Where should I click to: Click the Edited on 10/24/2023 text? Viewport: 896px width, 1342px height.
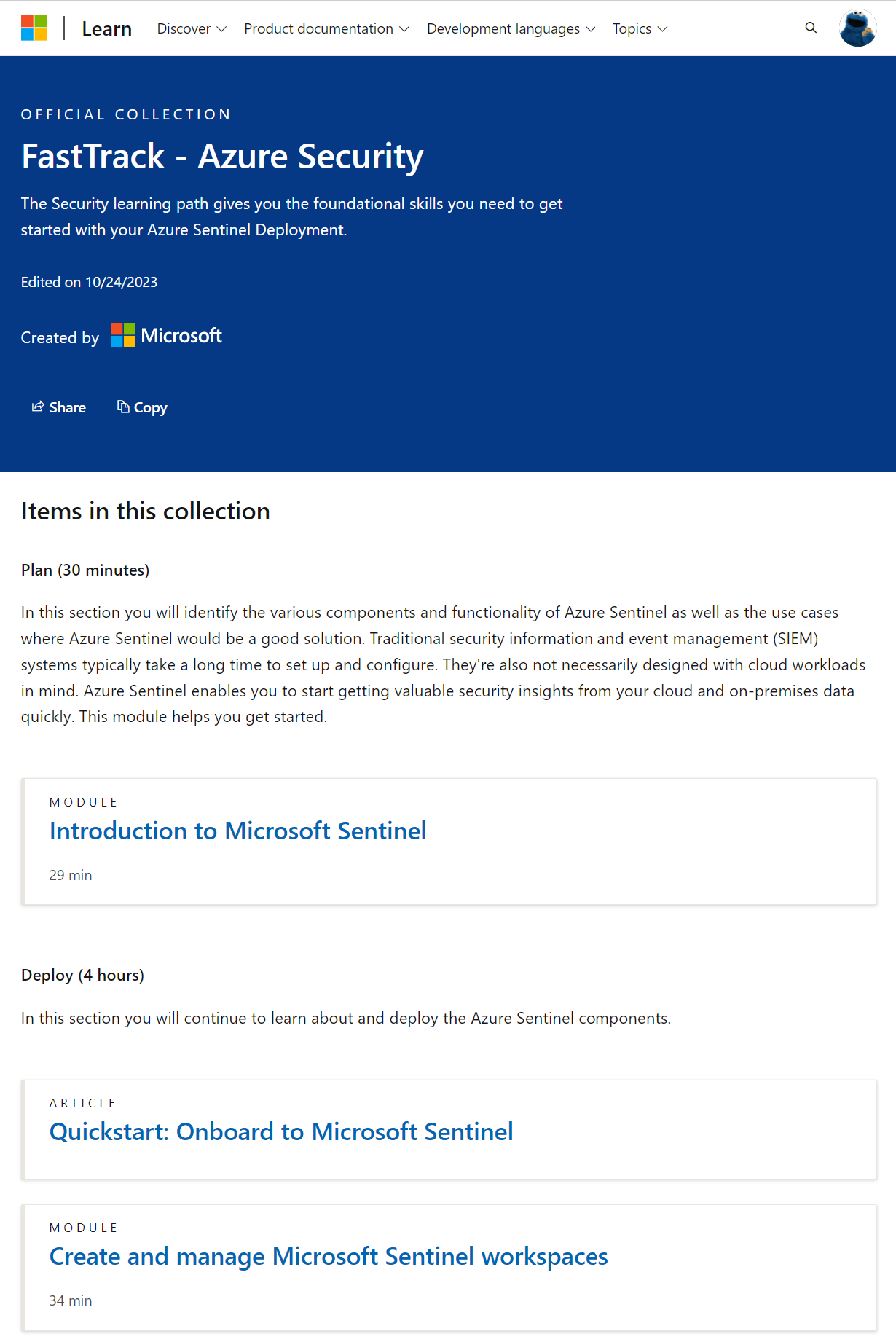(89, 282)
